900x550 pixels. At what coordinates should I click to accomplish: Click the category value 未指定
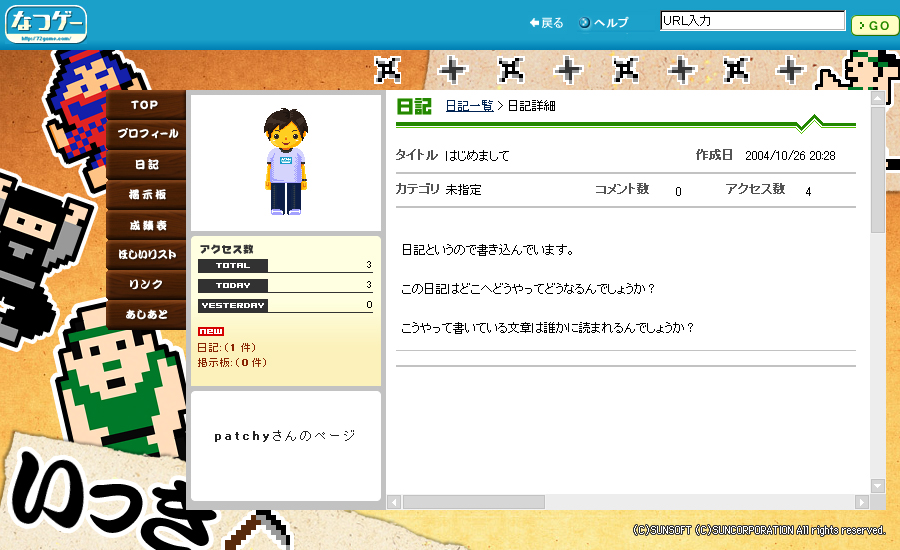point(463,190)
